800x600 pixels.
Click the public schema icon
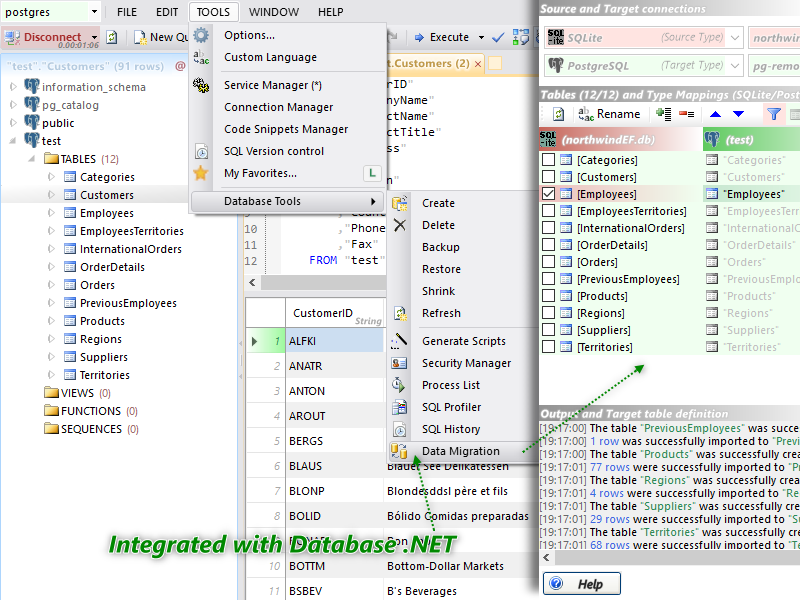click(x=32, y=122)
